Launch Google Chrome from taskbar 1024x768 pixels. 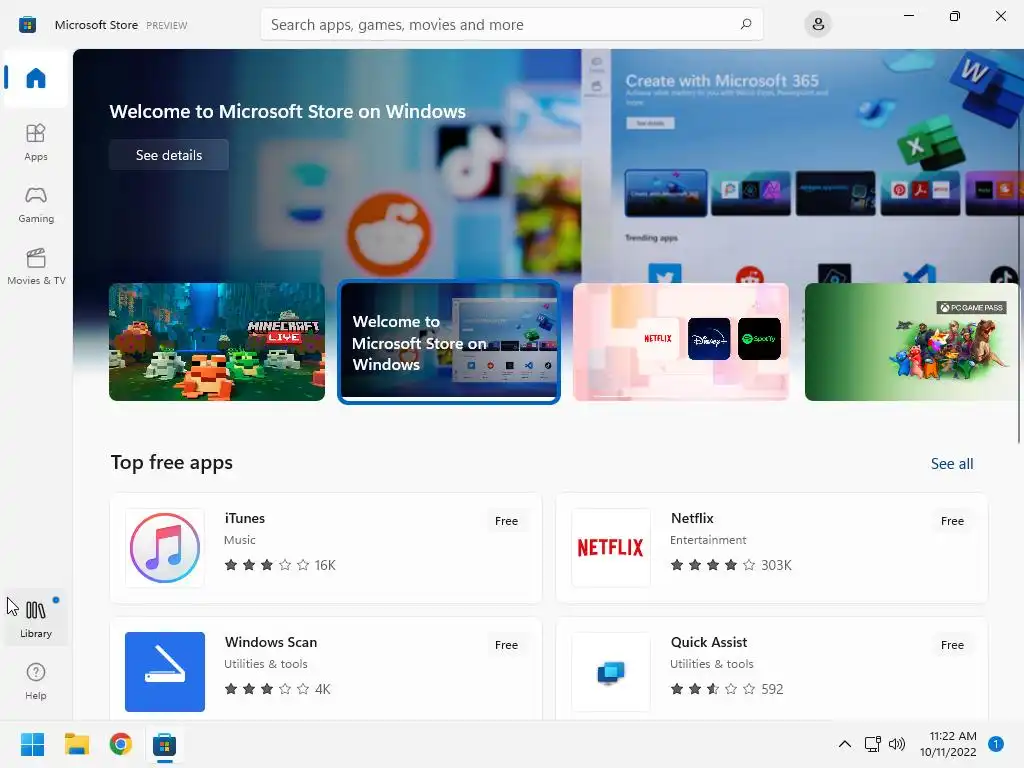(121, 744)
